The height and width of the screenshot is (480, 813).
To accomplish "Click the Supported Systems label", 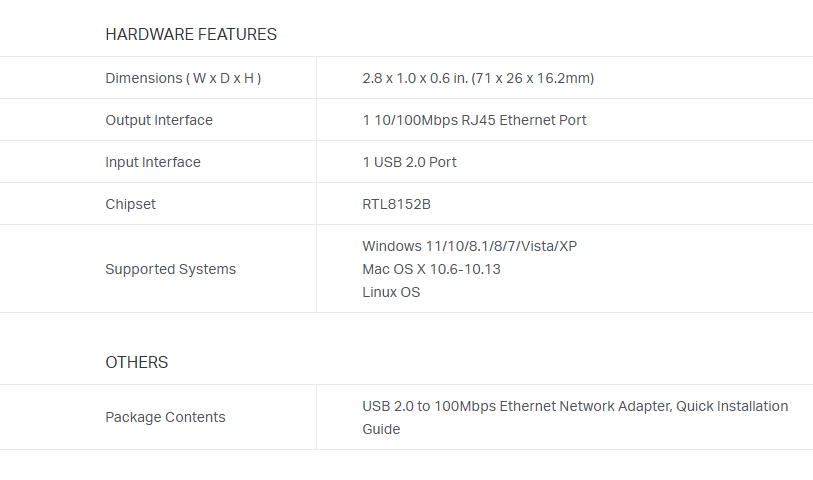I will click(171, 269).
